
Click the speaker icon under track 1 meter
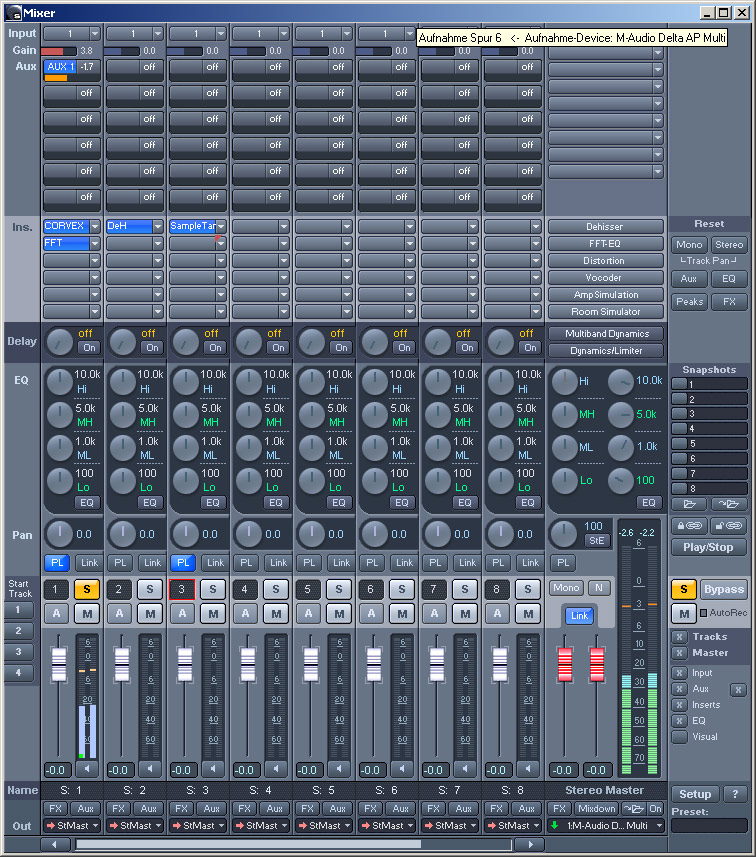coord(88,769)
